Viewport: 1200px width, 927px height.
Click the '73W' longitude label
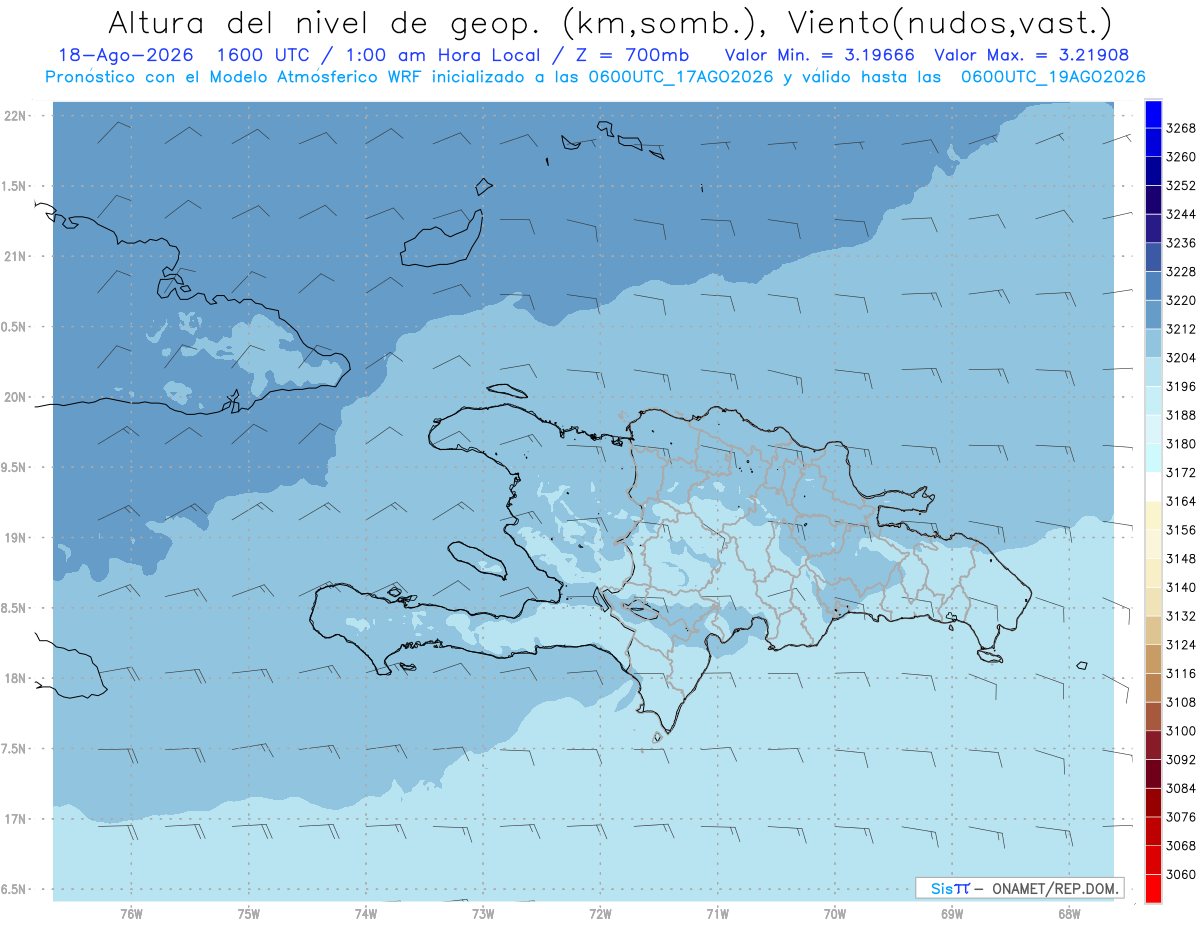click(483, 914)
